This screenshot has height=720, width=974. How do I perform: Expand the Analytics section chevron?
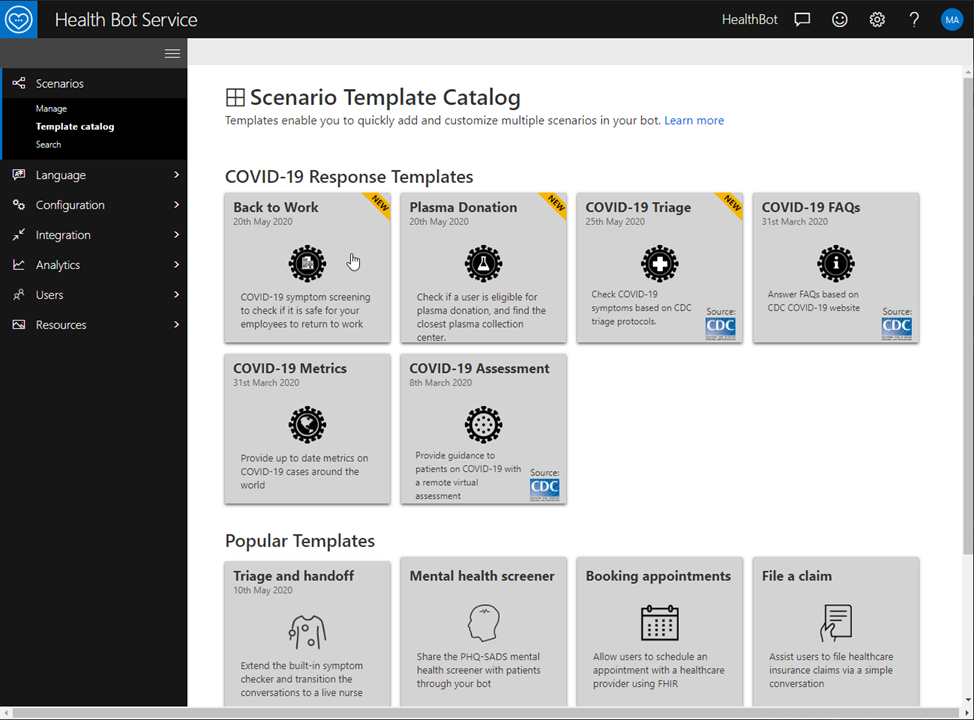pyautogui.click(x=176, y=265)
